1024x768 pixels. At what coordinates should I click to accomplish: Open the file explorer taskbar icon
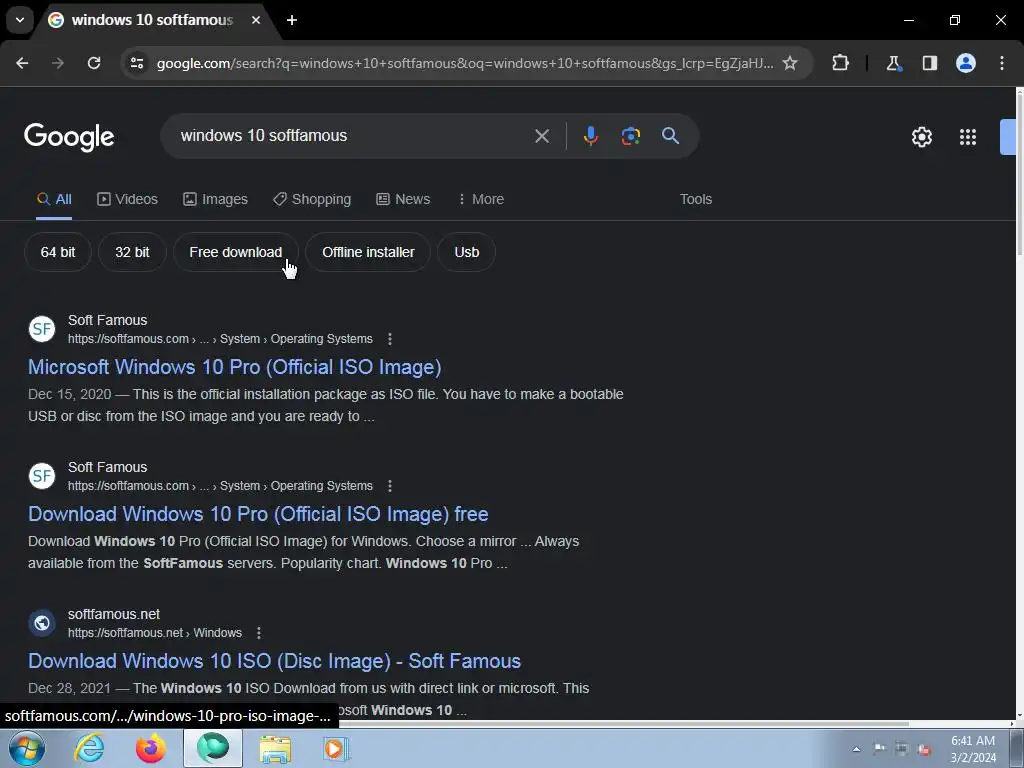coord(276,748)
